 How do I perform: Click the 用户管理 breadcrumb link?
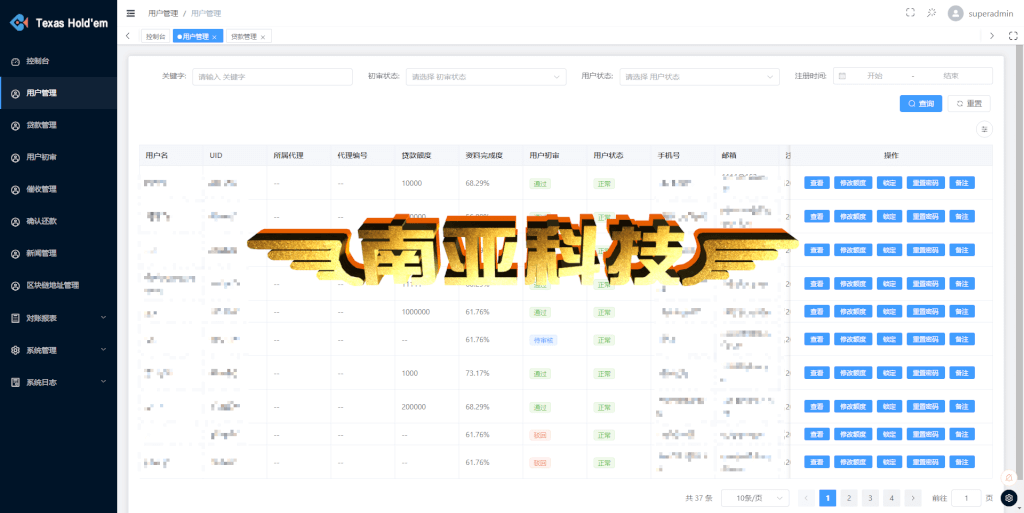[163, 13]
